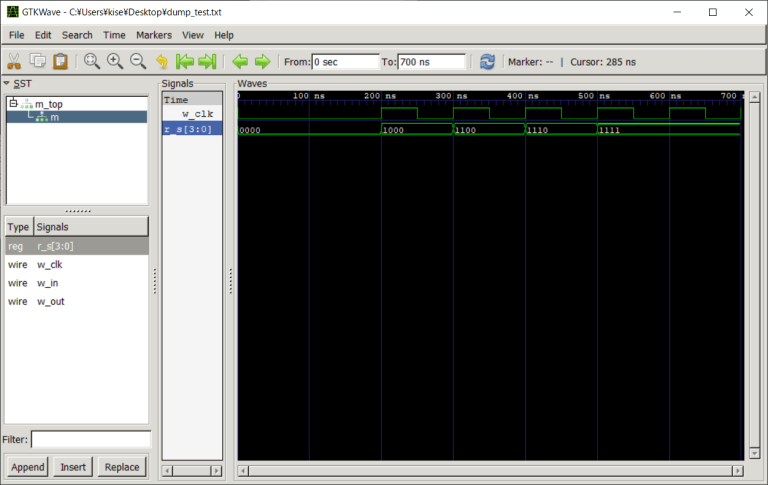Click the Copy traces icon
This screenshot has width=768, height=485.
[x=38, y=61]
